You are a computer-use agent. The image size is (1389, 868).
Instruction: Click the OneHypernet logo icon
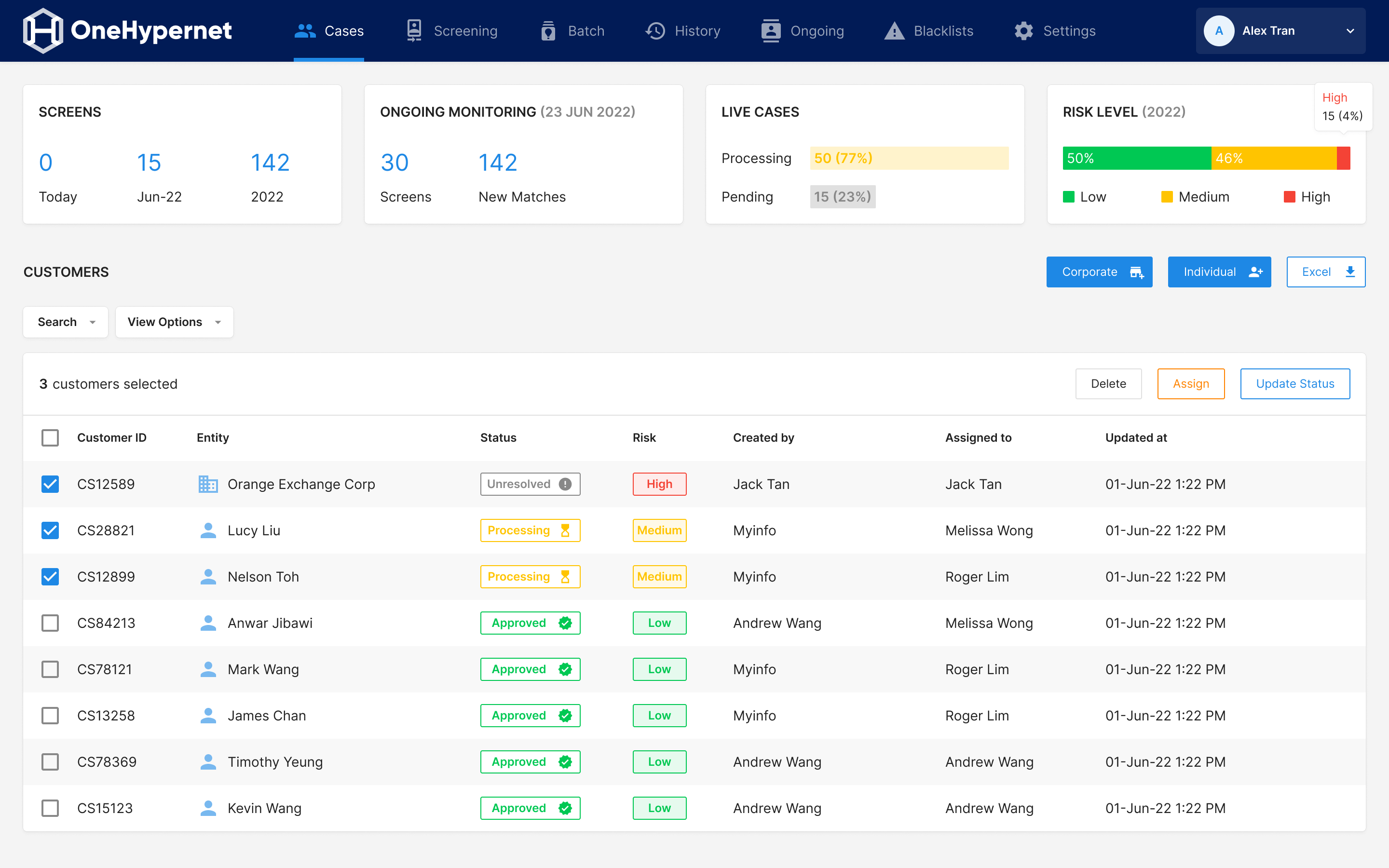coord(42,30)
